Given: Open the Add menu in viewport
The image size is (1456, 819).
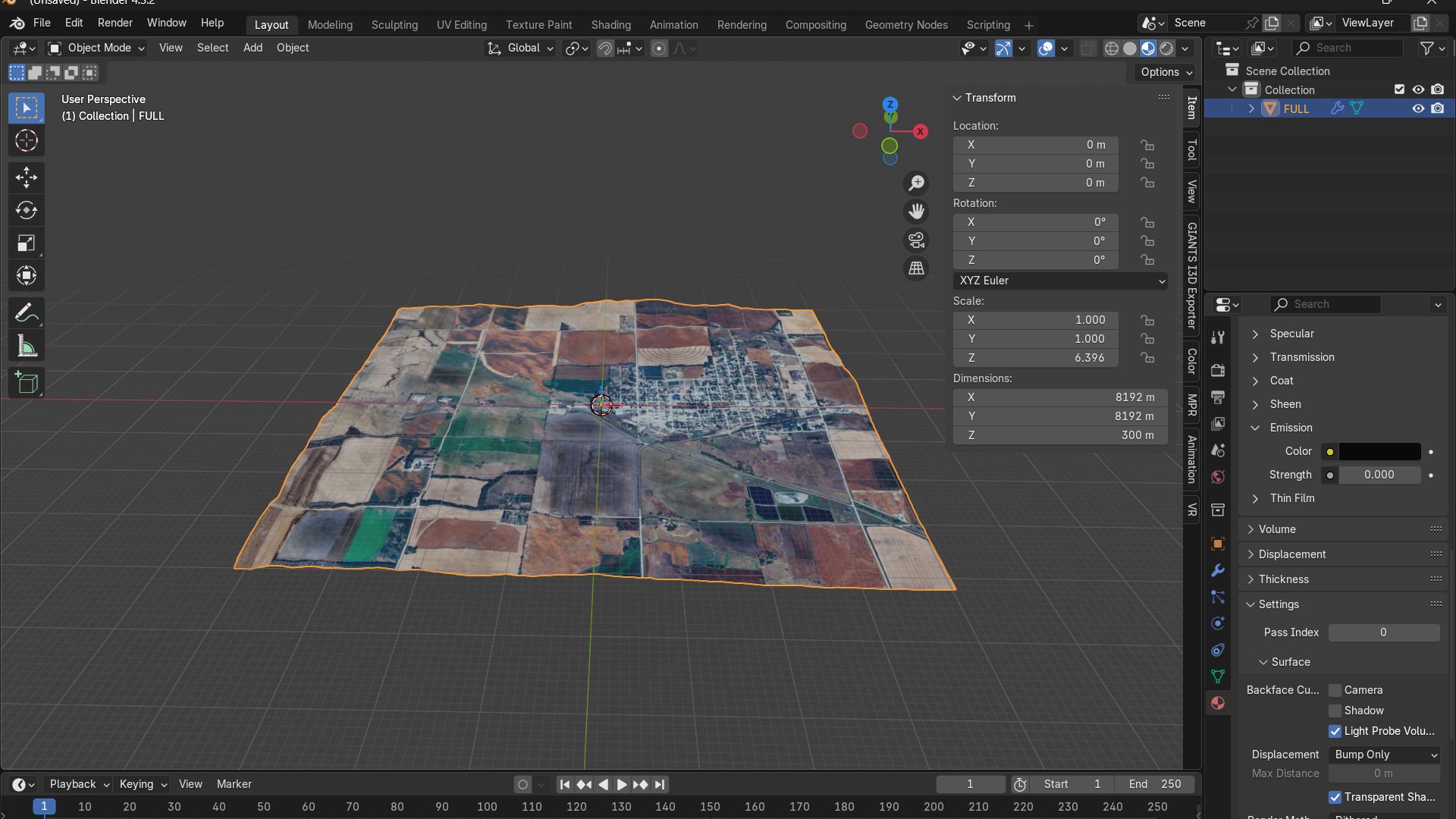Looking at the screenshot, I should click(253, 48).
